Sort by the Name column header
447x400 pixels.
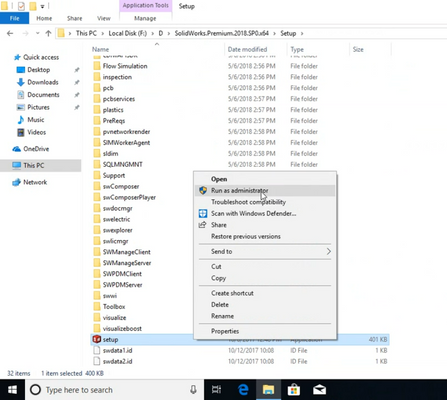pyautogui.click(x=100, y=49)
